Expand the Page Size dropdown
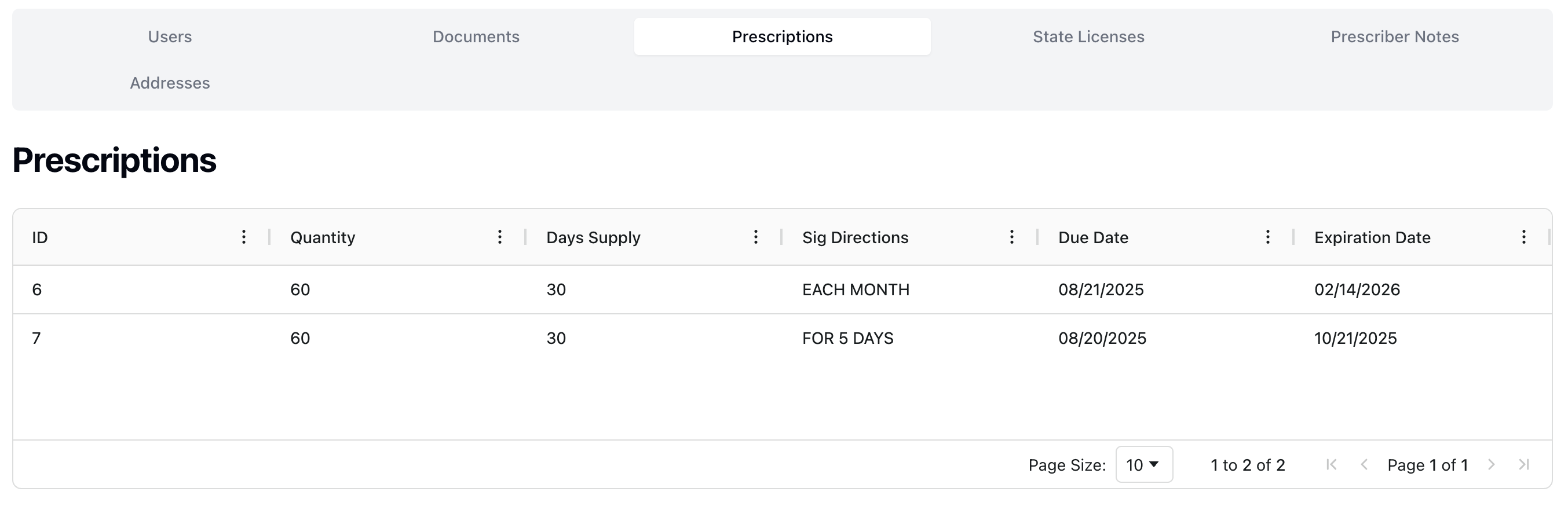This screenshot has height=506, width=1568. coord(1144,465)
